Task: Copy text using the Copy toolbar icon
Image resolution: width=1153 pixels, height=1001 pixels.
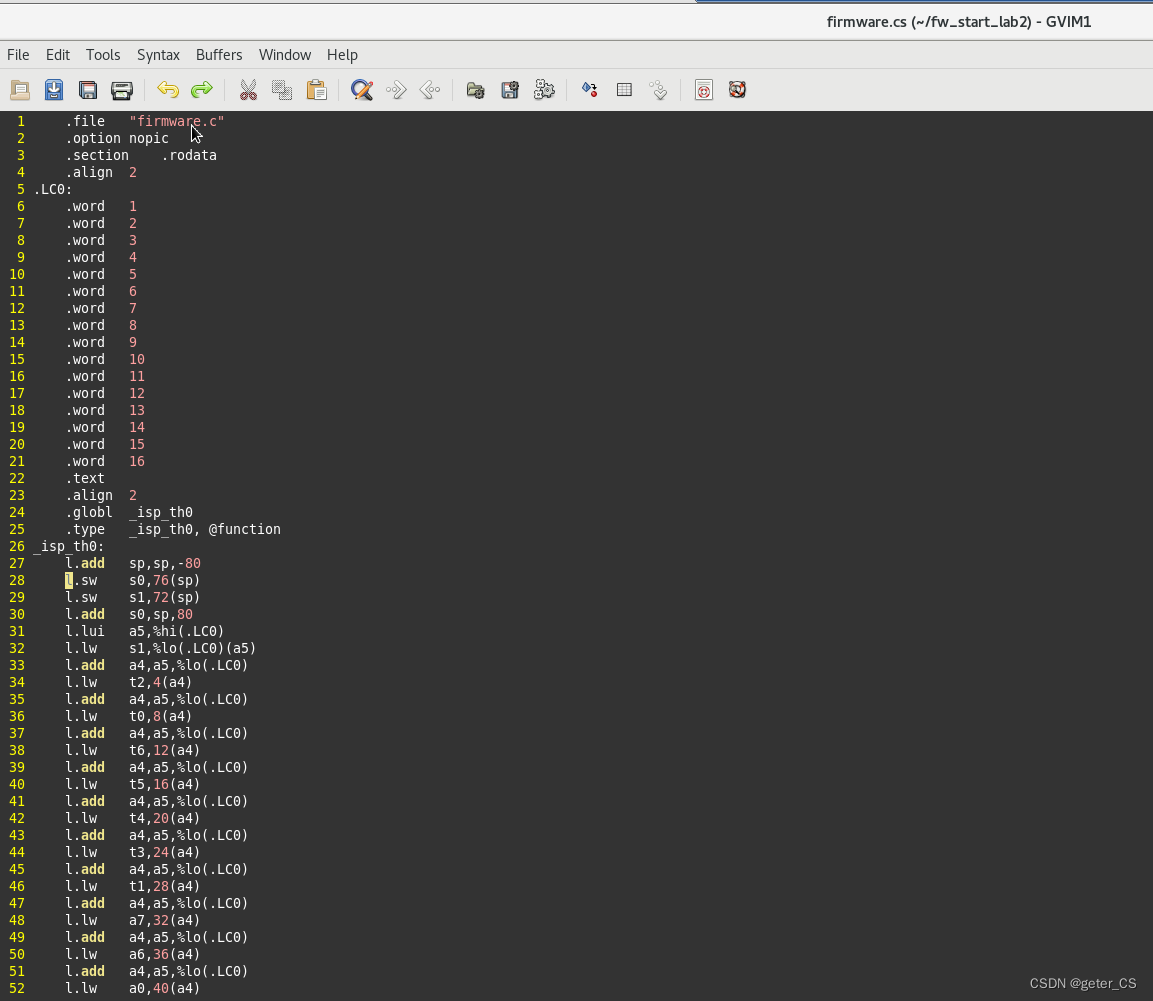Action: pos(281,90)
